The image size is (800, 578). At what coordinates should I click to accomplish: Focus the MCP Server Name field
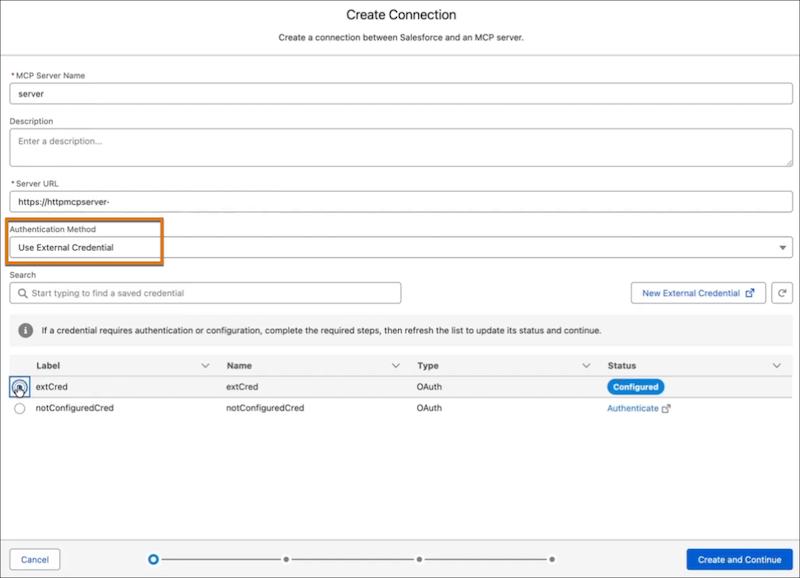coord(401,94)
